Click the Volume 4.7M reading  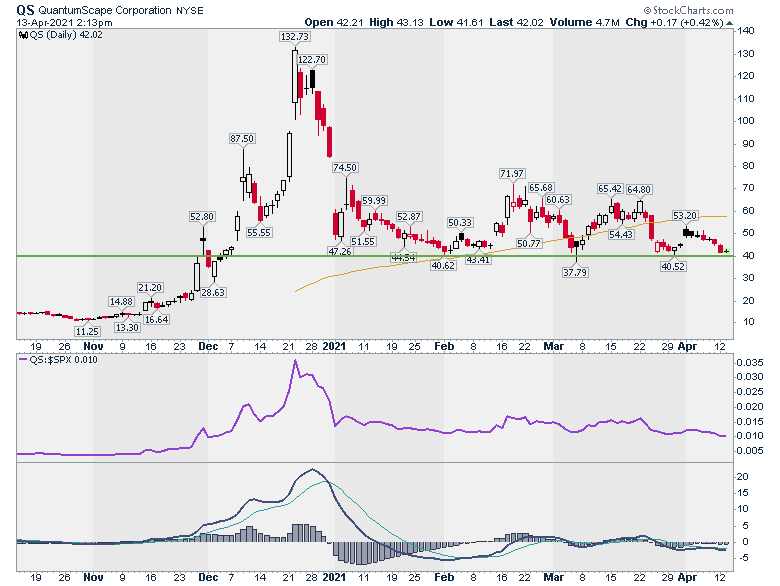pyautogui.click(x=585, y=22)
